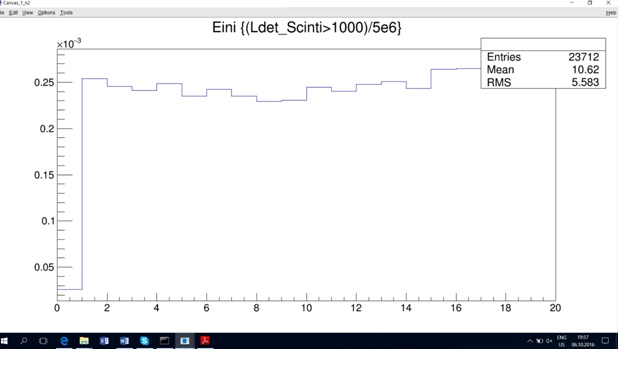Click the RMS 5.583 row in the stats box
The height and width of the screenshot is (367, 625).
point(543,82)
